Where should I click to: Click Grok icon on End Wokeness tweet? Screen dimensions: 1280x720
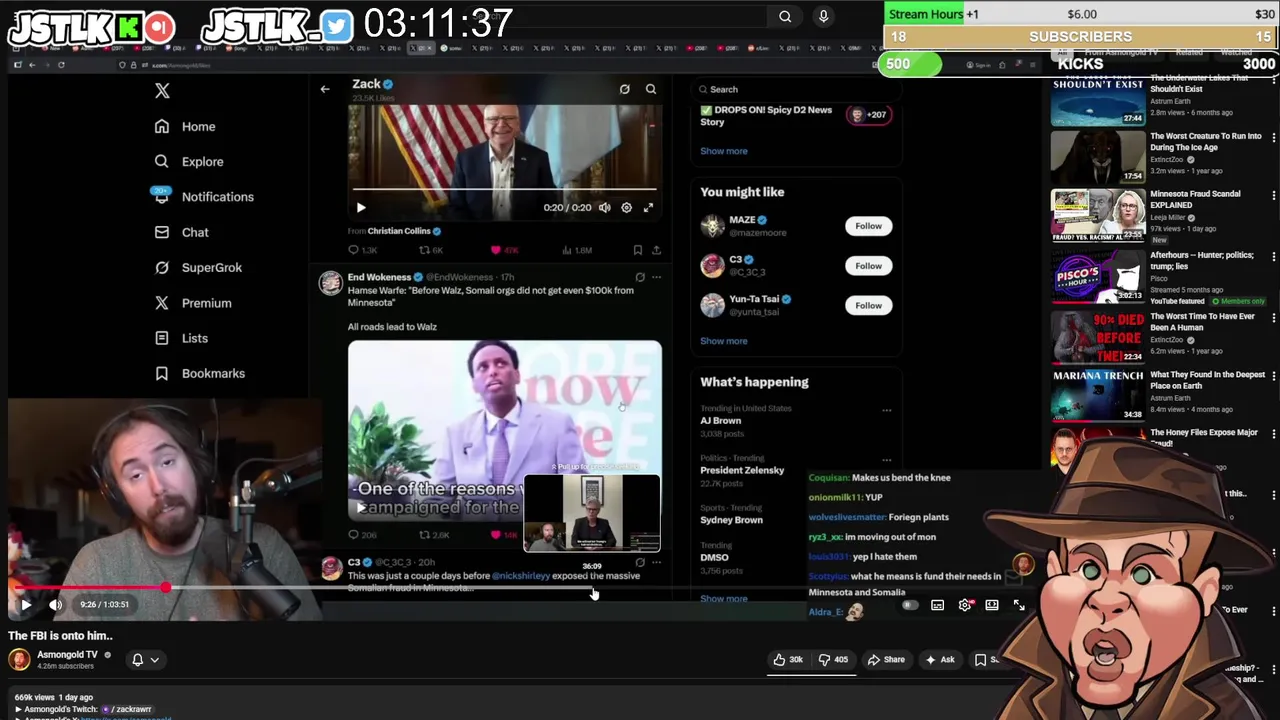click(640, 277)
